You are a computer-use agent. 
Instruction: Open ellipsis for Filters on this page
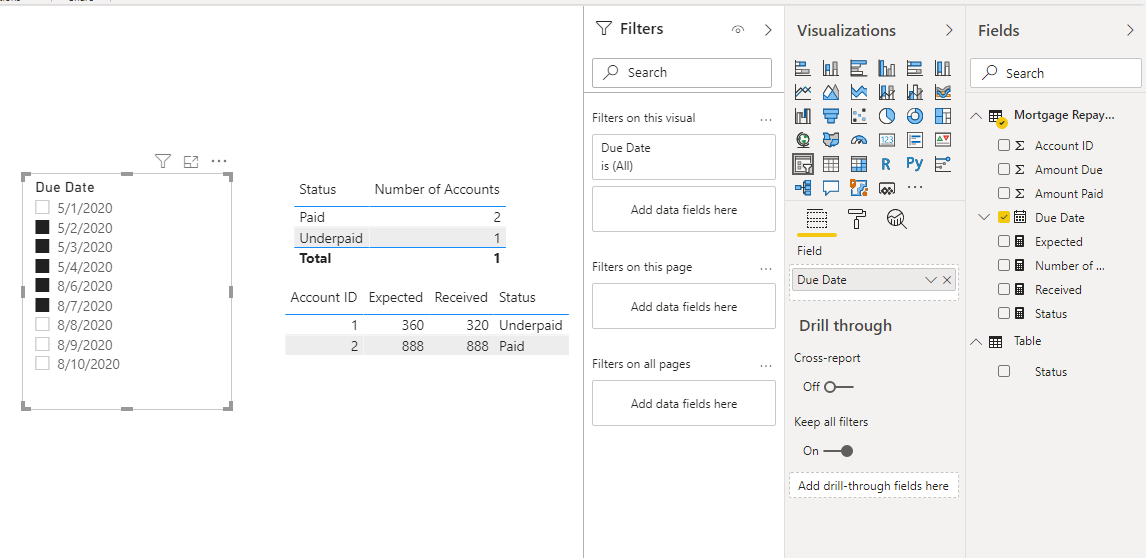tap(765, 268)
